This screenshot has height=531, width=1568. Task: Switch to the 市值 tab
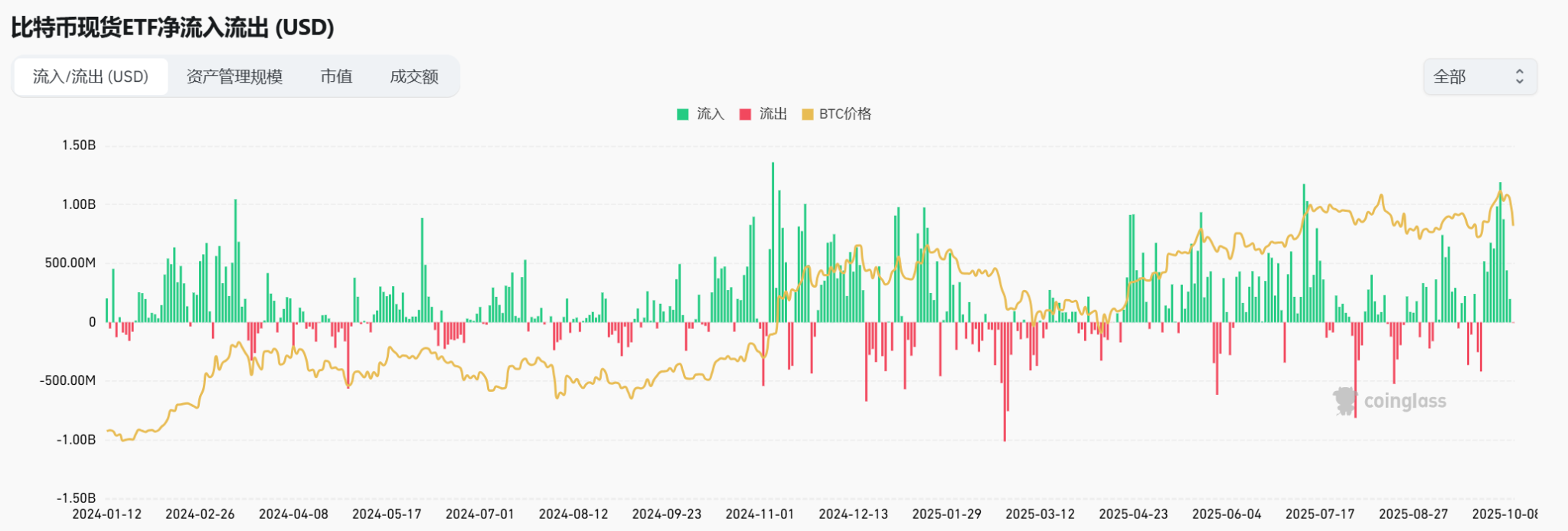(336, 77)
